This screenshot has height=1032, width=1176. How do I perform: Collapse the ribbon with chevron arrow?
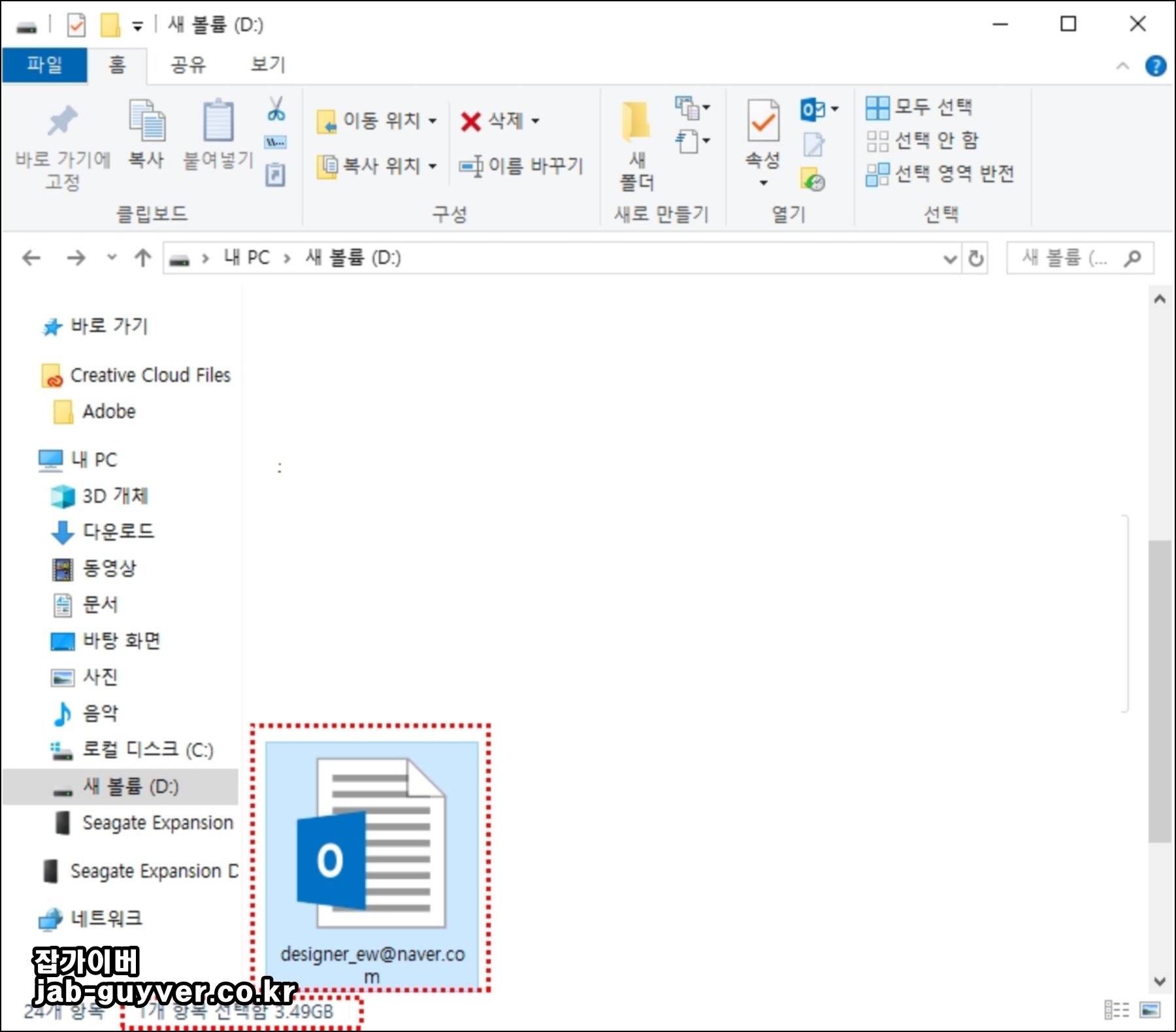coord(1122,66)
